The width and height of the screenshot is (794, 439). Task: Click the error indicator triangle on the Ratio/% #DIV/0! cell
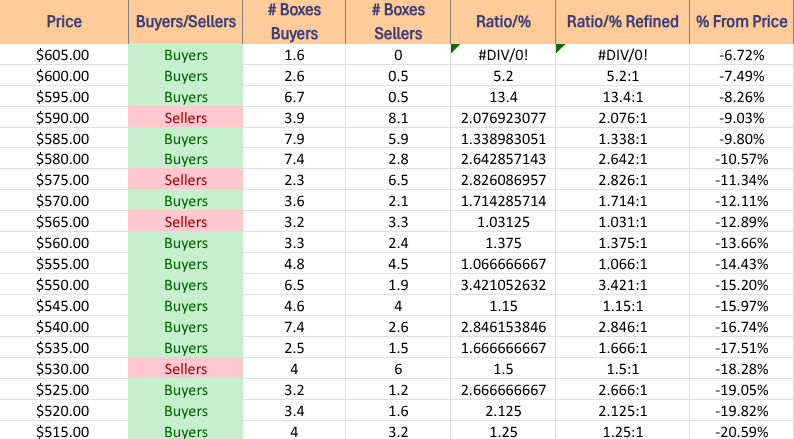click(454, 48)
